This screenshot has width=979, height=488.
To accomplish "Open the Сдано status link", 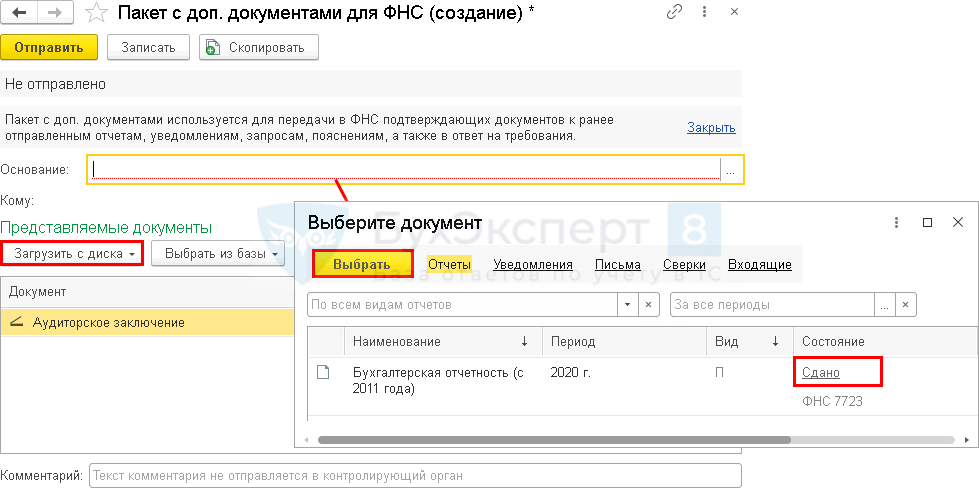I will (x=821, y=372).
